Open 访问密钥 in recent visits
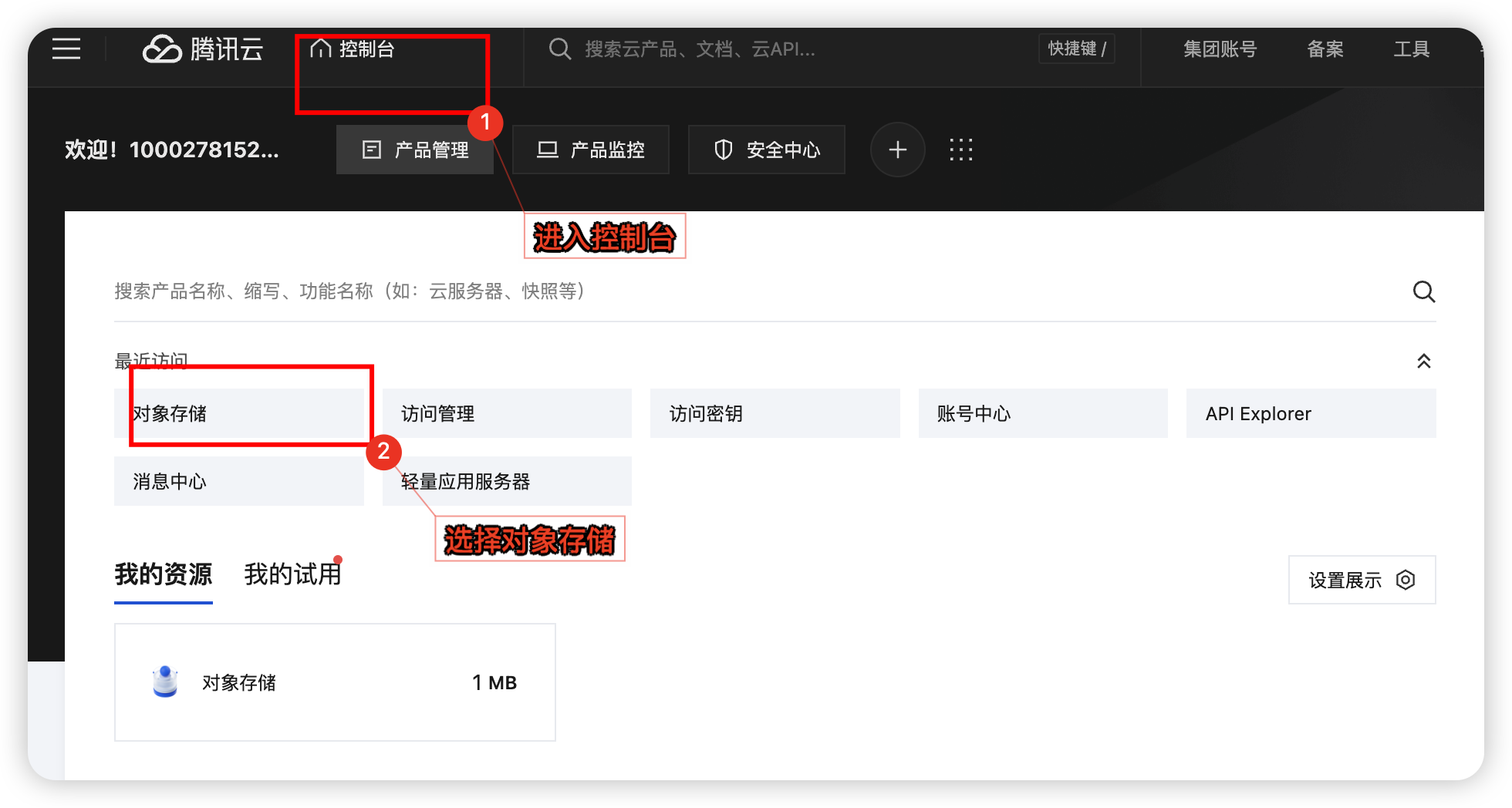This screenshot has height=808, width=1512. pyautogui.click(x=775, y=413)
